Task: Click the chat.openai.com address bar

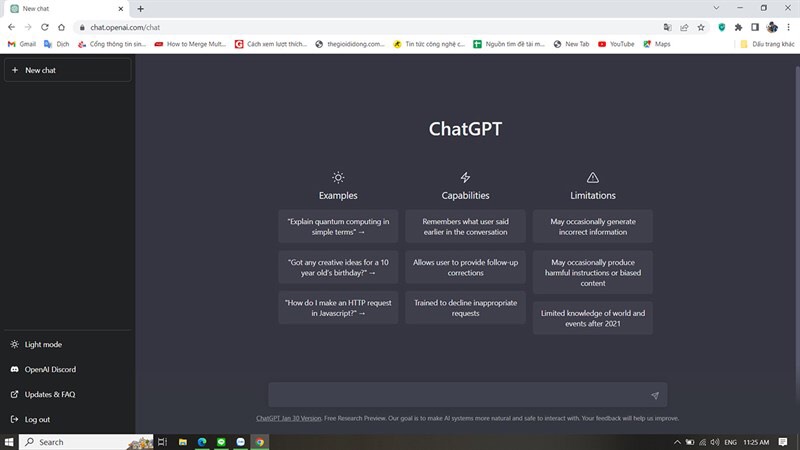Action: 367,28
